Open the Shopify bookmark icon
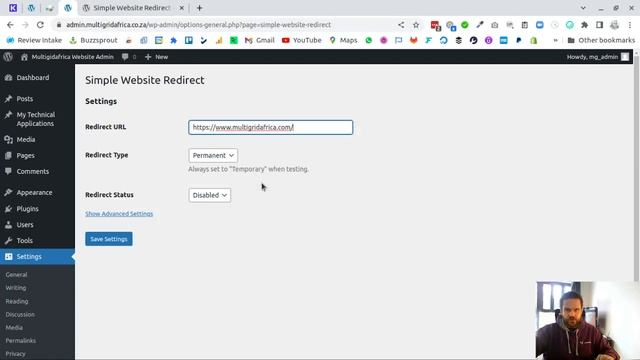Viewport: 640px width, 360px height. point(533,40)
